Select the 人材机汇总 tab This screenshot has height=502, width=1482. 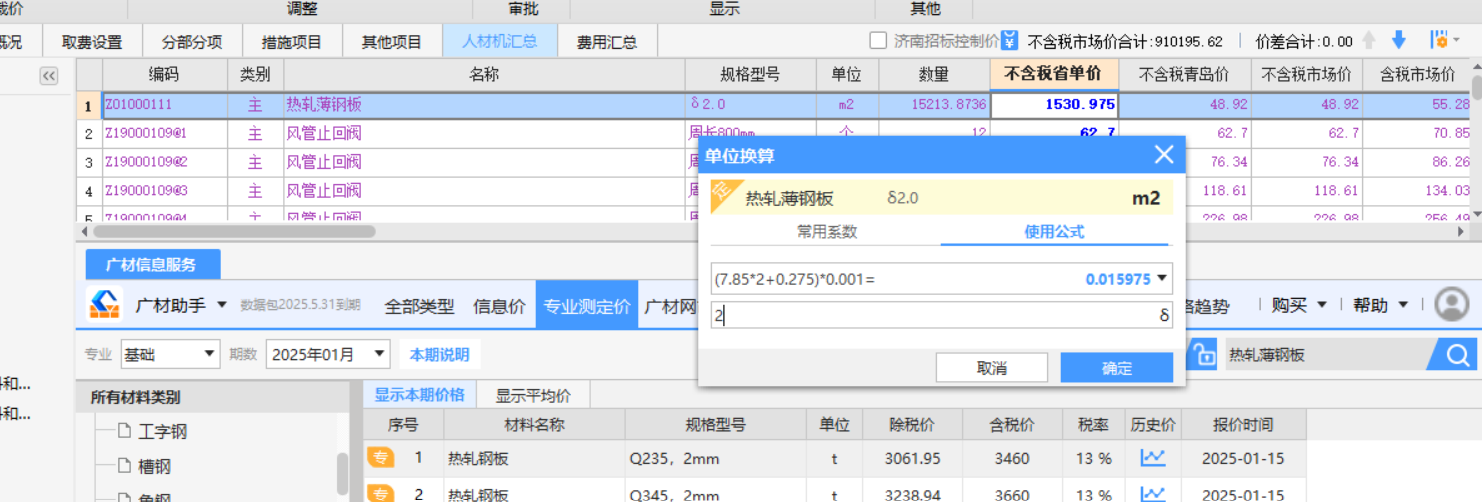500,42
